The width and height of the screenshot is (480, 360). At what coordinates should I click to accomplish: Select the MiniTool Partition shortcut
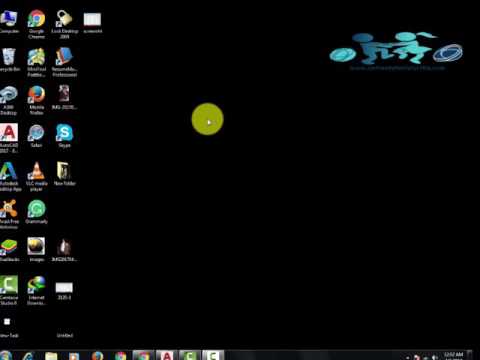click(x=36, y=62)
